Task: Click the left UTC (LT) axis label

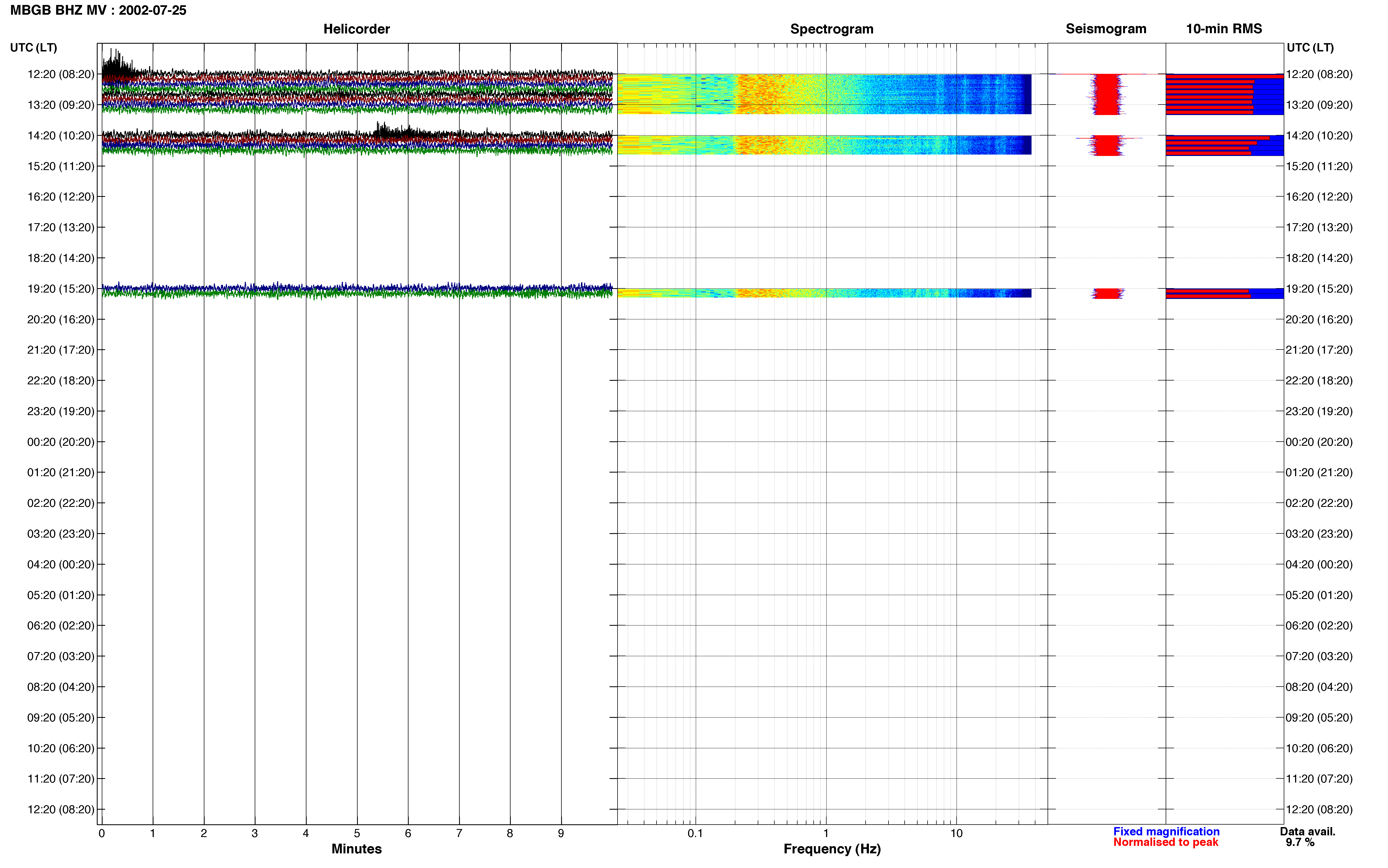Action: (x=33, y=48)
